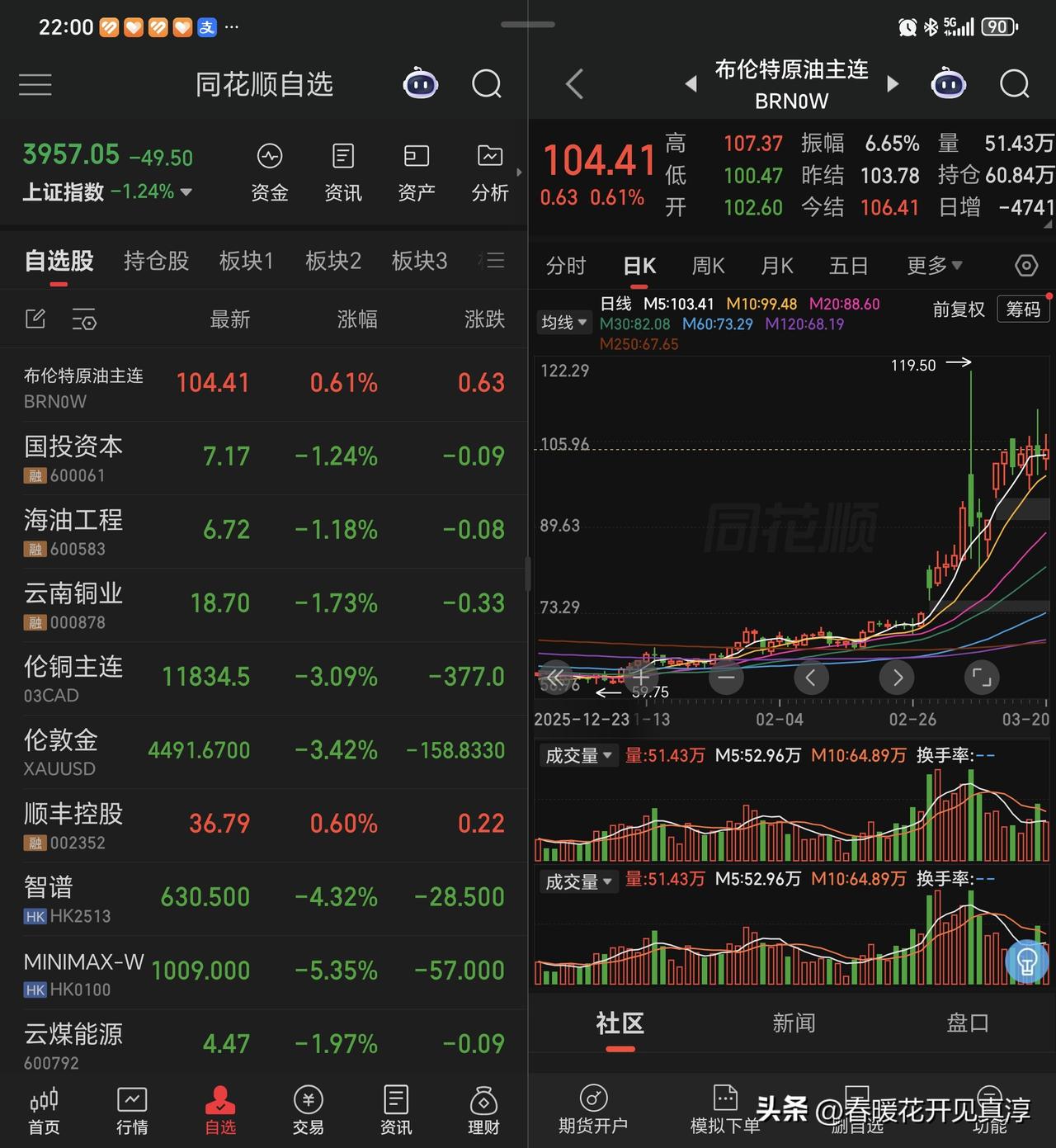The image size is (1056, 1148).
Task: Select the 五日 chart tab
Action: pyautogui.click(x=848, y=266)
